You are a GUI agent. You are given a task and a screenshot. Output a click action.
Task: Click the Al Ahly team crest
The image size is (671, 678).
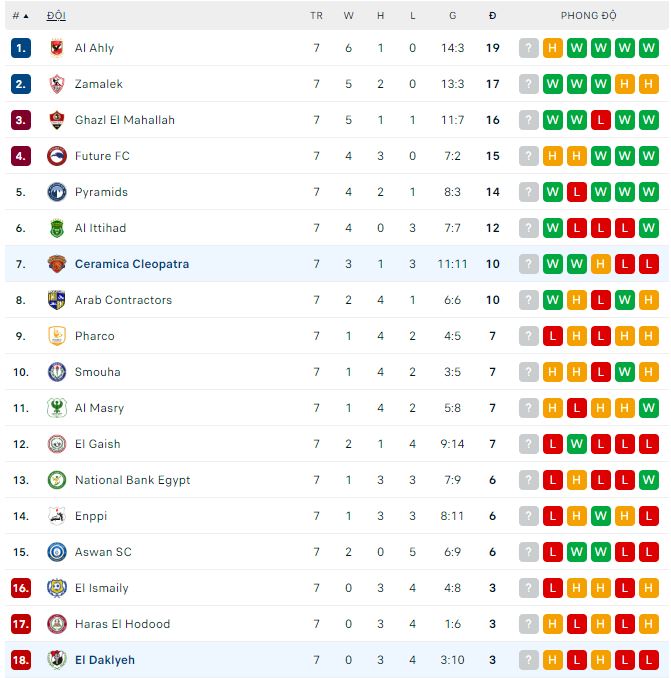coord(56,48)
